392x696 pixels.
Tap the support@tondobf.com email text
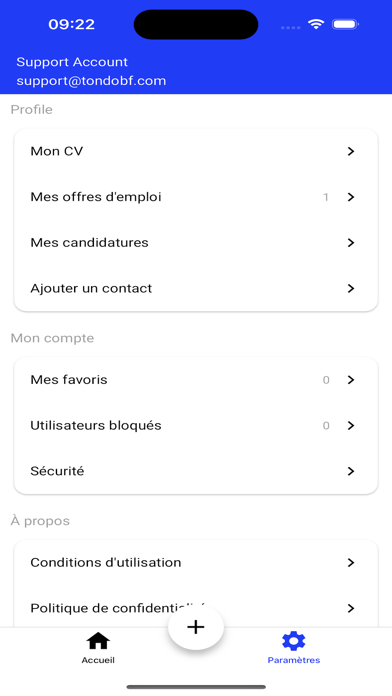click(x=91, y=81)
